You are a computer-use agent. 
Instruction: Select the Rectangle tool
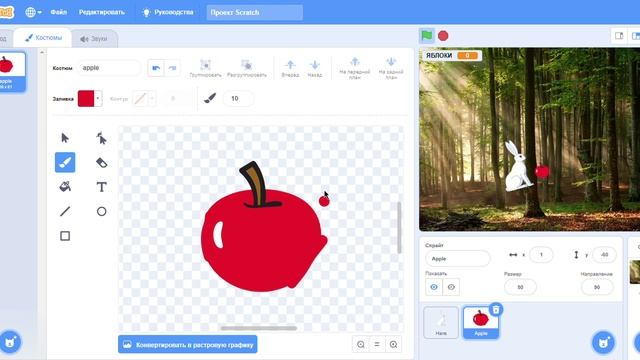pyautogui.click(x=65, y=236)
